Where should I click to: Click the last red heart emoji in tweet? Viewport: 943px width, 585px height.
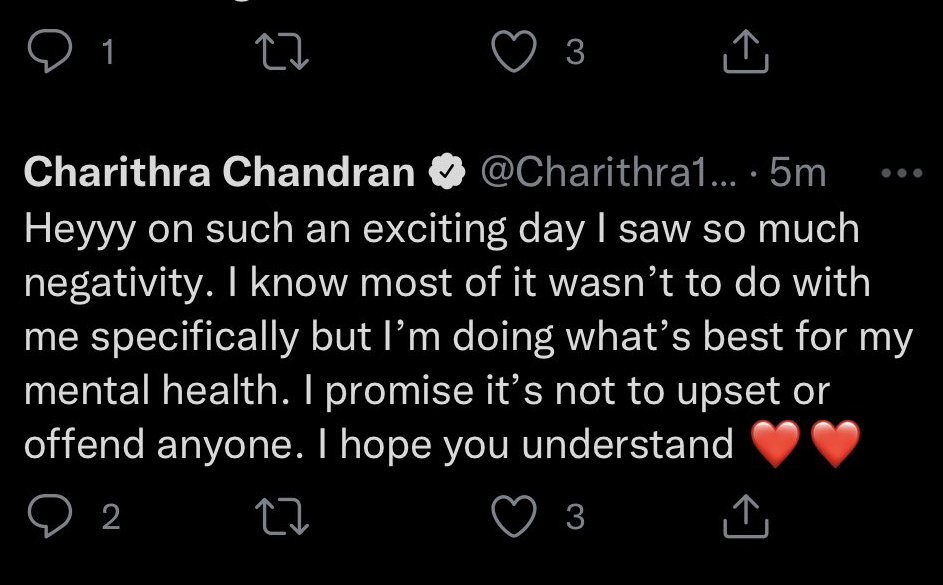click(x=834, y=445)
